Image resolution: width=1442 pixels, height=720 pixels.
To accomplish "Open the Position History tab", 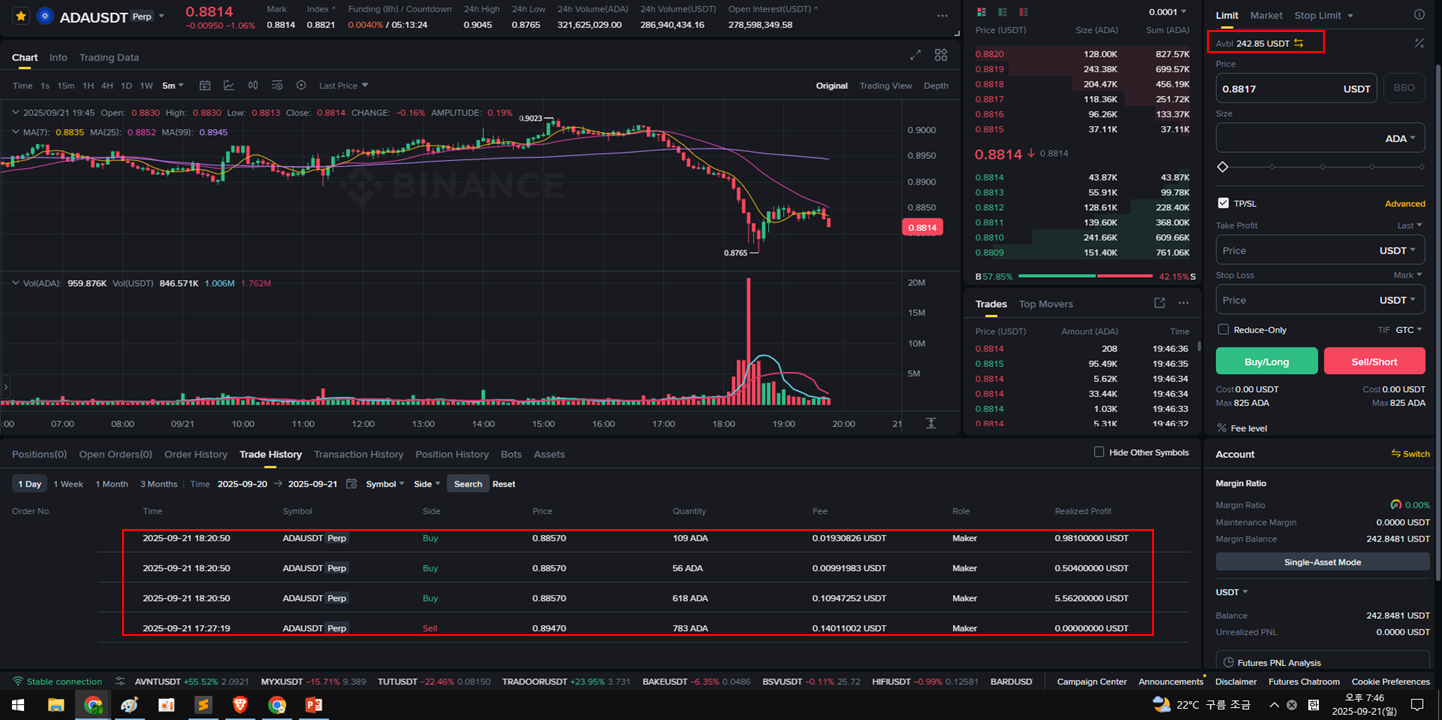I will 452,454.
